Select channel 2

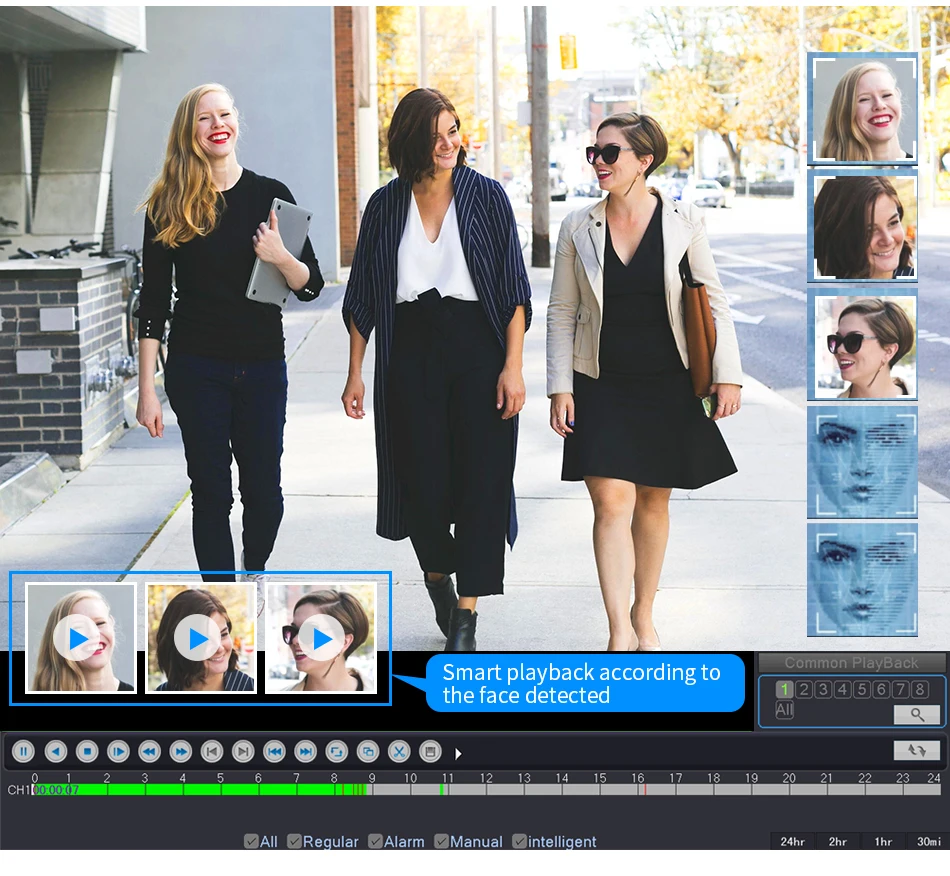tap(804, 689)
